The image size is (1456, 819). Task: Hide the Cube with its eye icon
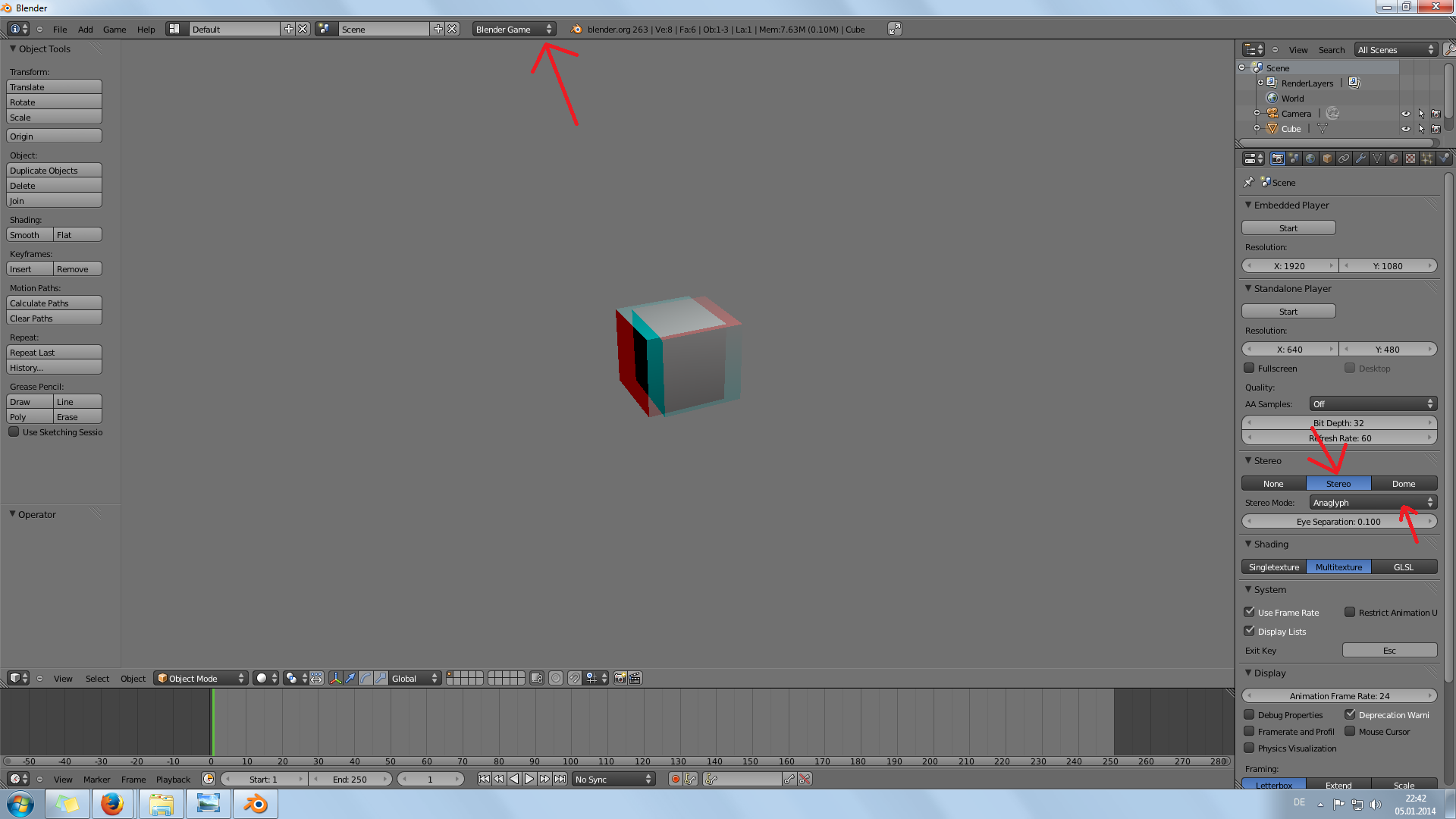1405,129
